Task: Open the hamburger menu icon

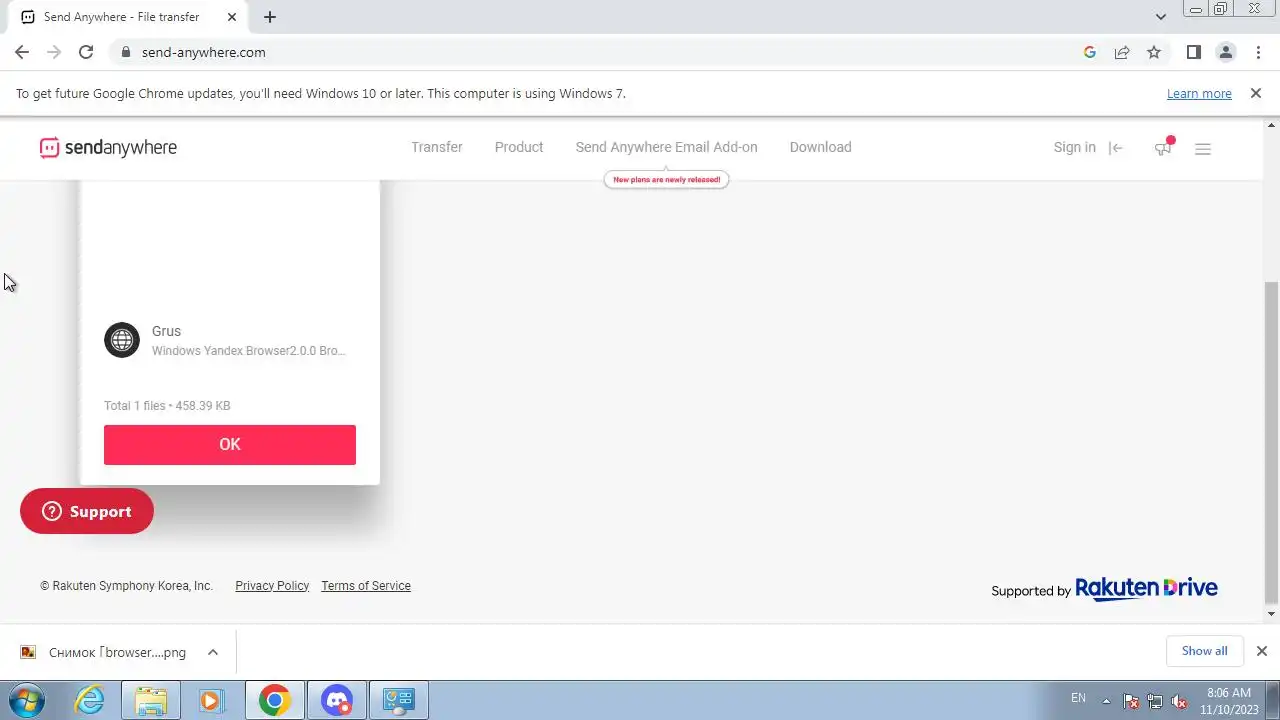Action: [1203, 149]
